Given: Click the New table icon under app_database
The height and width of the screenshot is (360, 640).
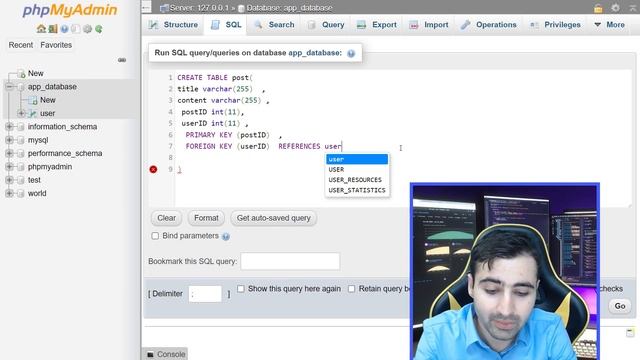Looking at the screenshot, I should click(x=33, y=100).
